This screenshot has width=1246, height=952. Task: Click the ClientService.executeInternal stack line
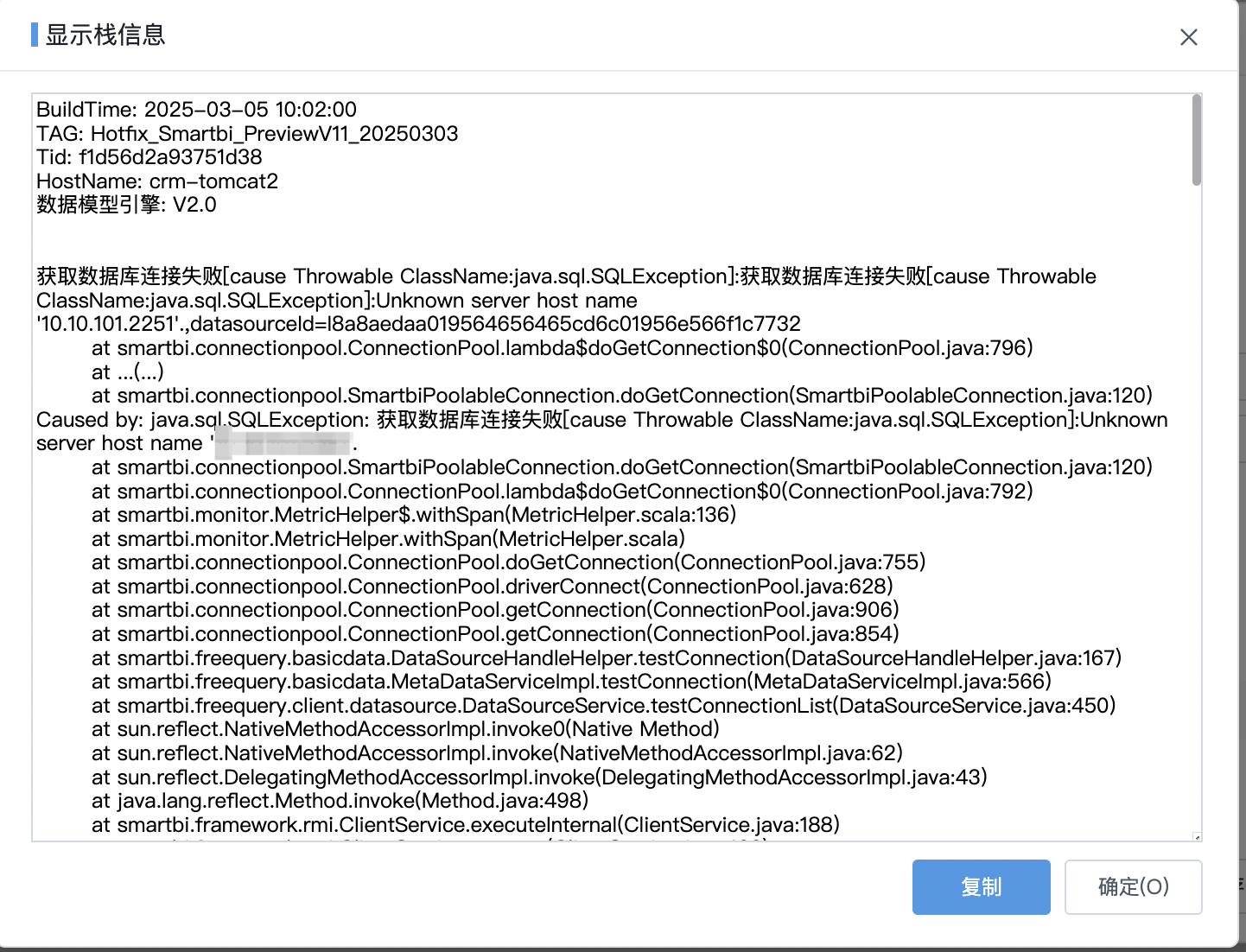pos(466,825)
